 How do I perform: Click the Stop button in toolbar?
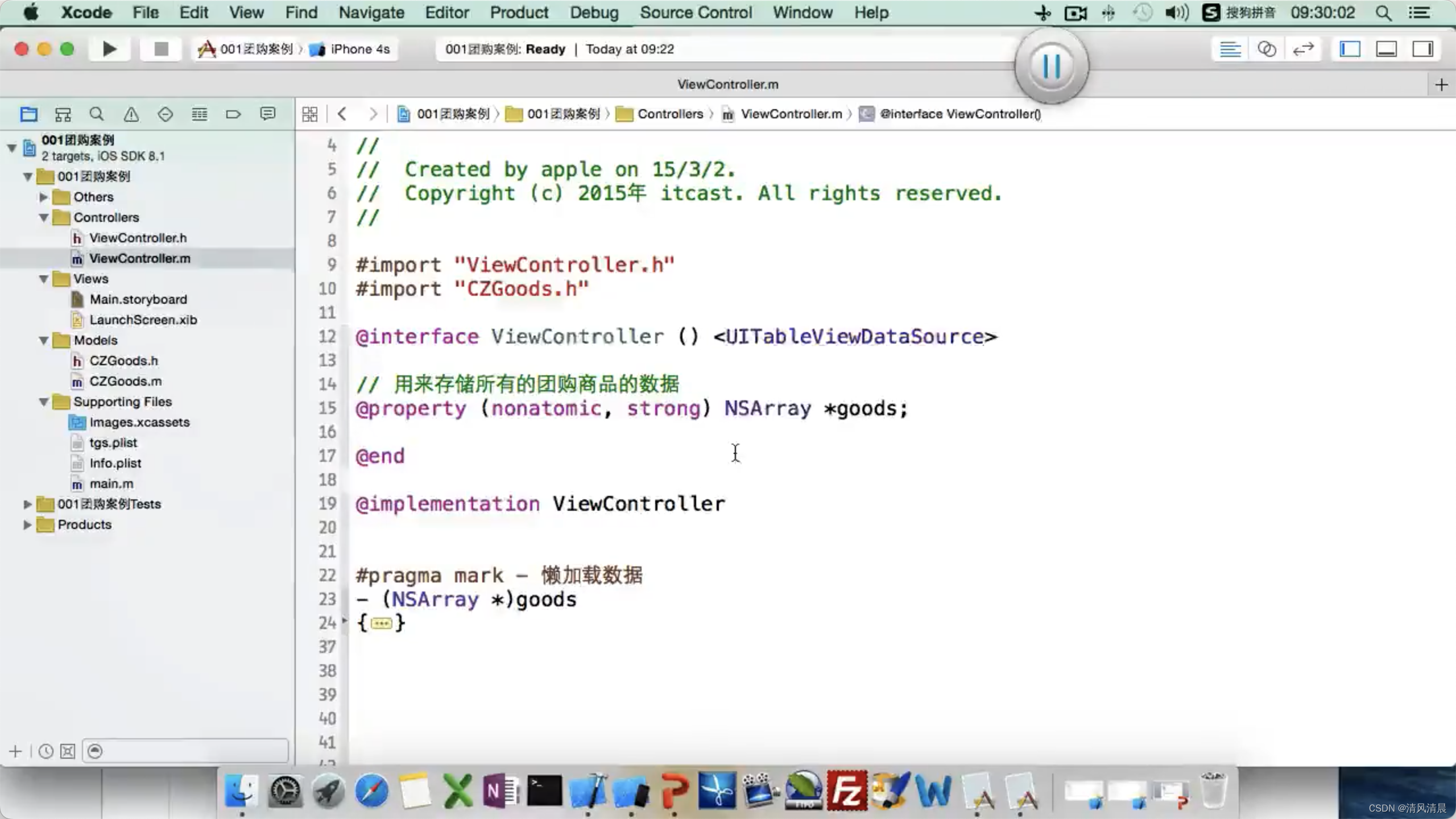coord(161,49)
